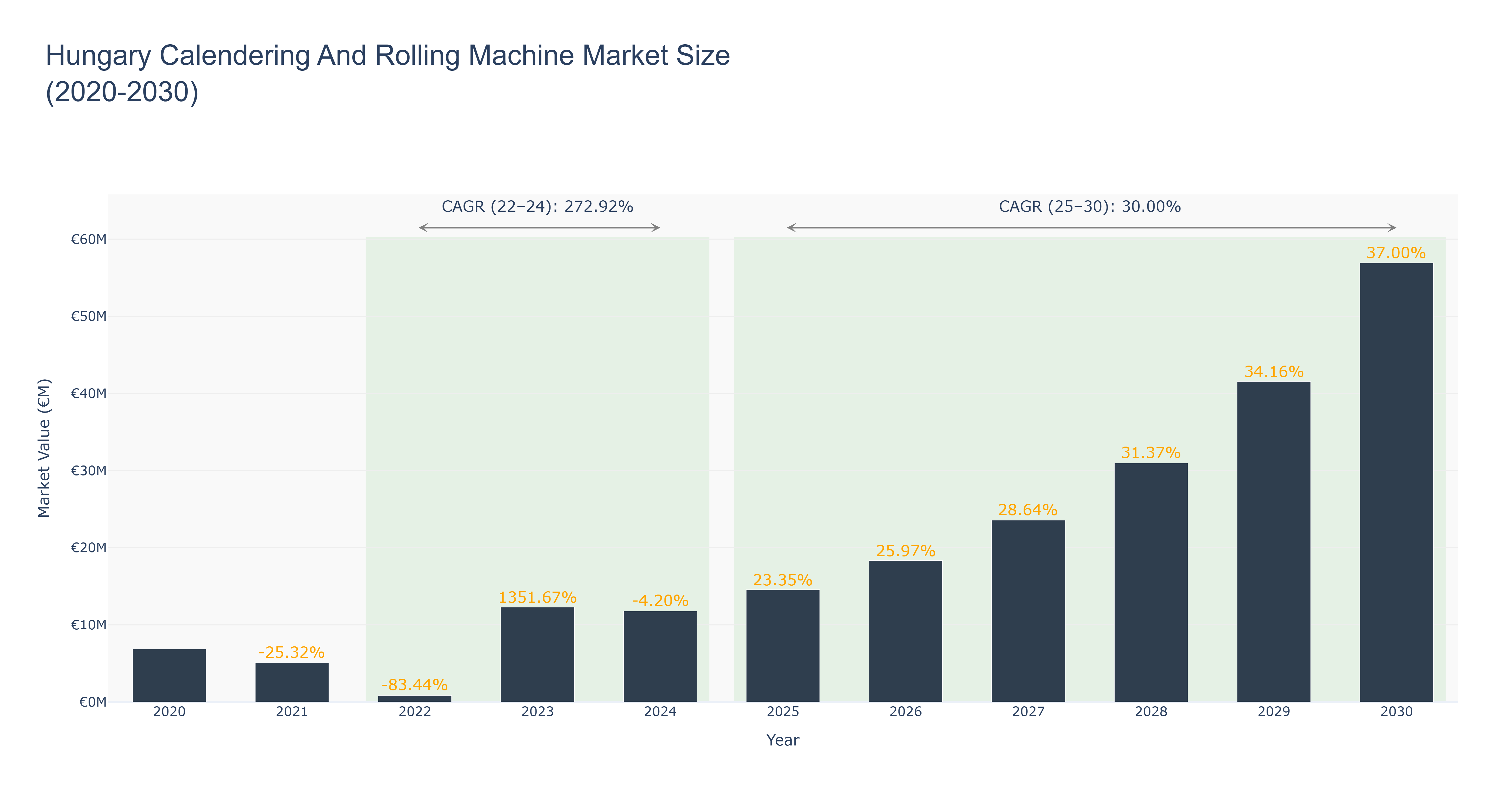Click the 2026 x-axis tick label

(x=905, y=711)
